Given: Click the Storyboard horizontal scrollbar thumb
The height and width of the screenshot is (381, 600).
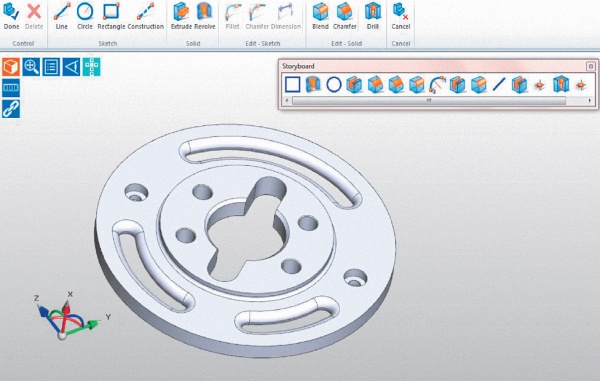Looking at the screenshot, I should (x=429, y=101).
